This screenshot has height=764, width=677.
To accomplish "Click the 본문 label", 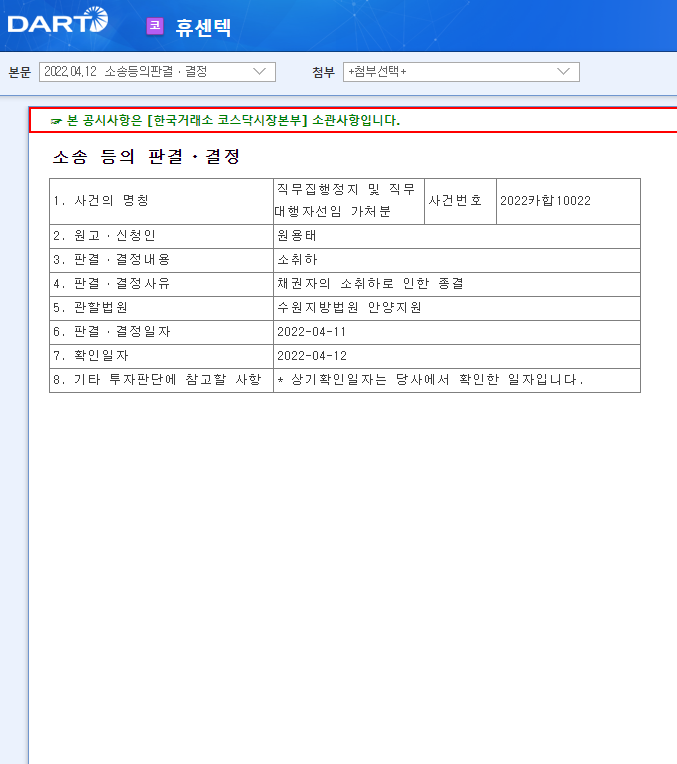I will (19, 72).
